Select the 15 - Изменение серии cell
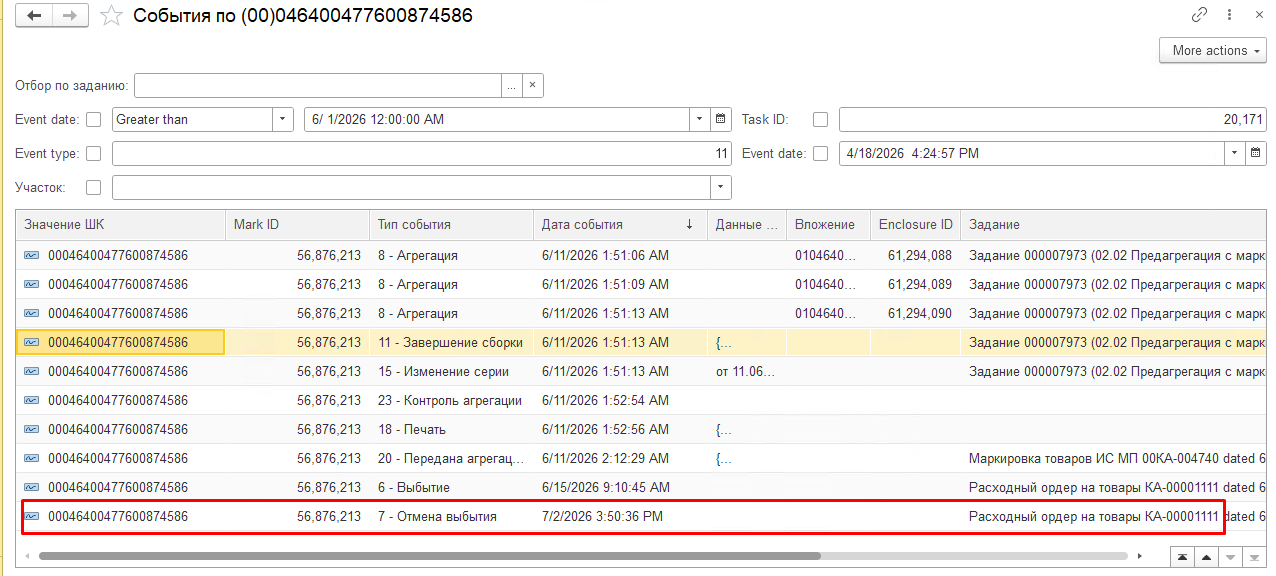 (451, 371)
